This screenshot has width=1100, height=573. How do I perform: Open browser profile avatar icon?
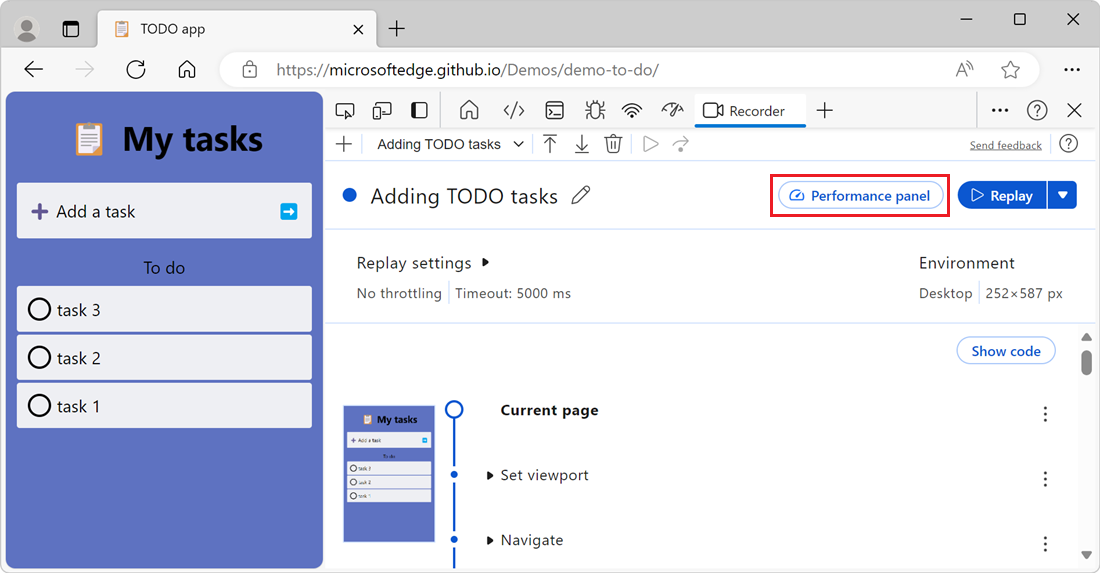pos(27,29)
